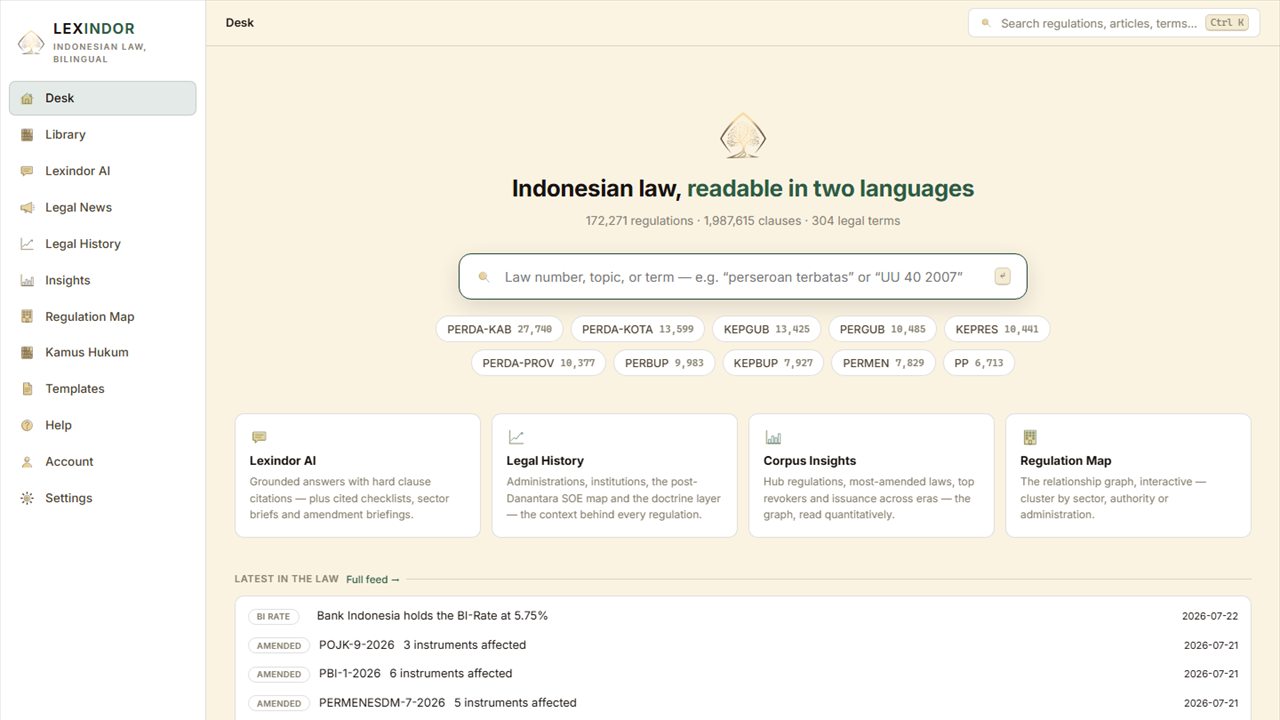This screenshot has width=1280, height=720.
Task: Click the Desk home icon
Action: click(27, 98)
